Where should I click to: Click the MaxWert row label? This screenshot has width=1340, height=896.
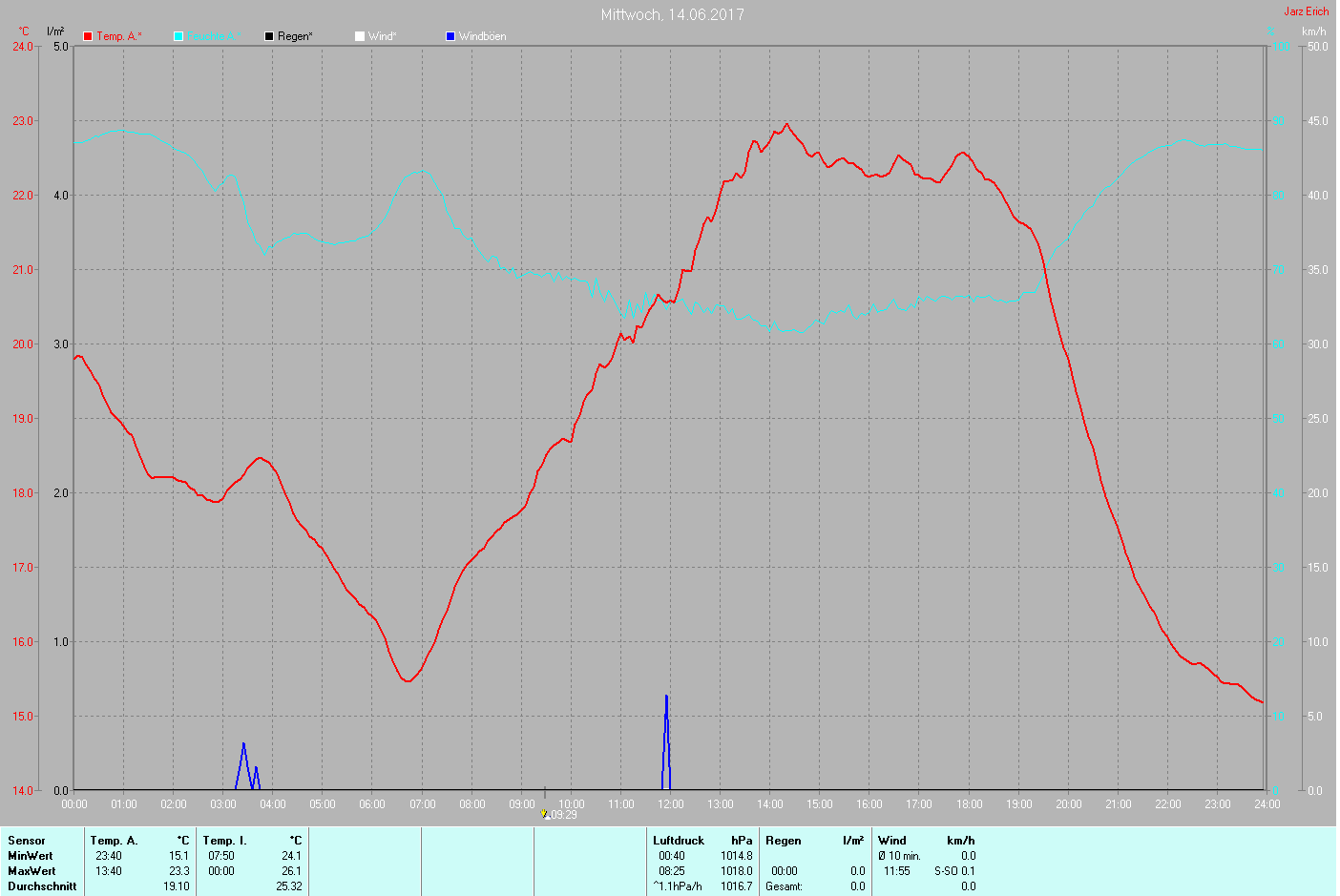tap(31, 871)
